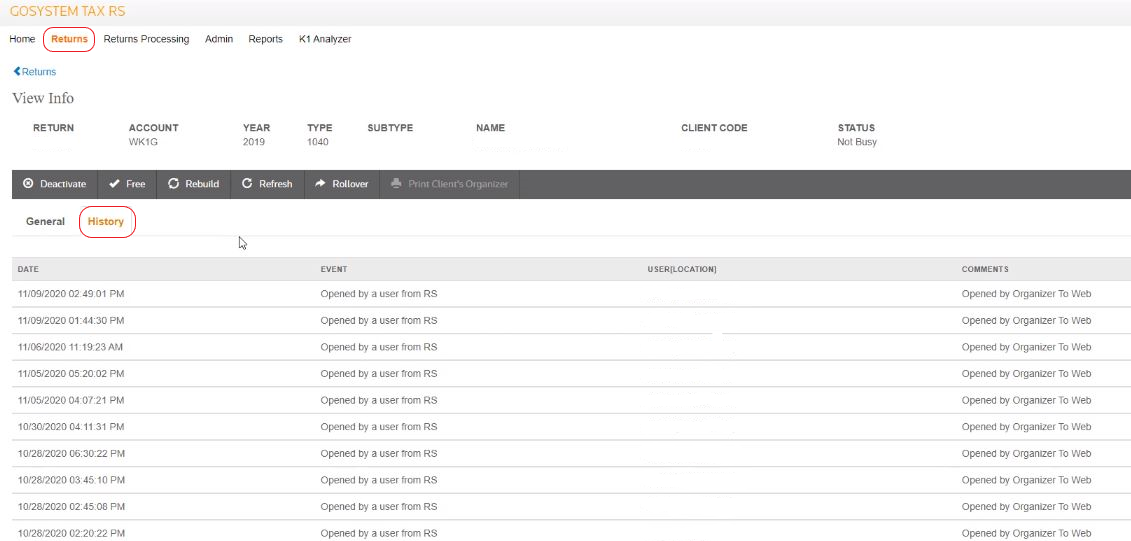Click the EVENT column header
Screen dimensions: 1131x541
click(334, 269)
